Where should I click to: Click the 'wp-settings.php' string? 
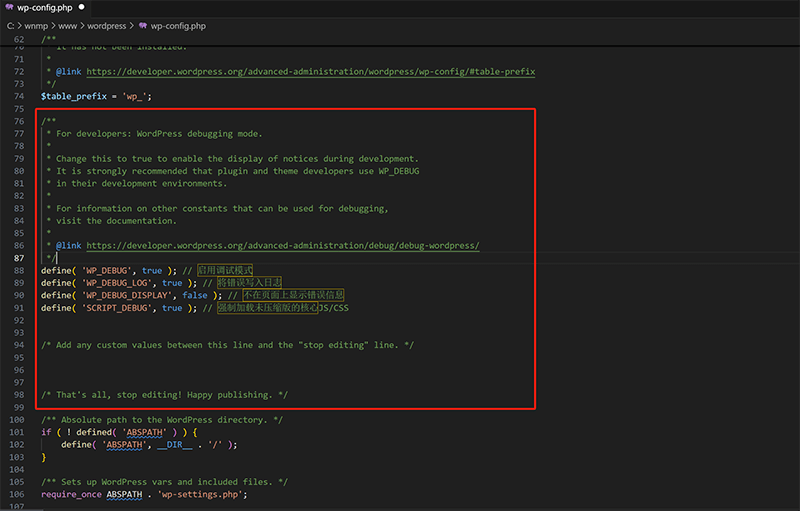pyautogui.click(x=200, y=495)
